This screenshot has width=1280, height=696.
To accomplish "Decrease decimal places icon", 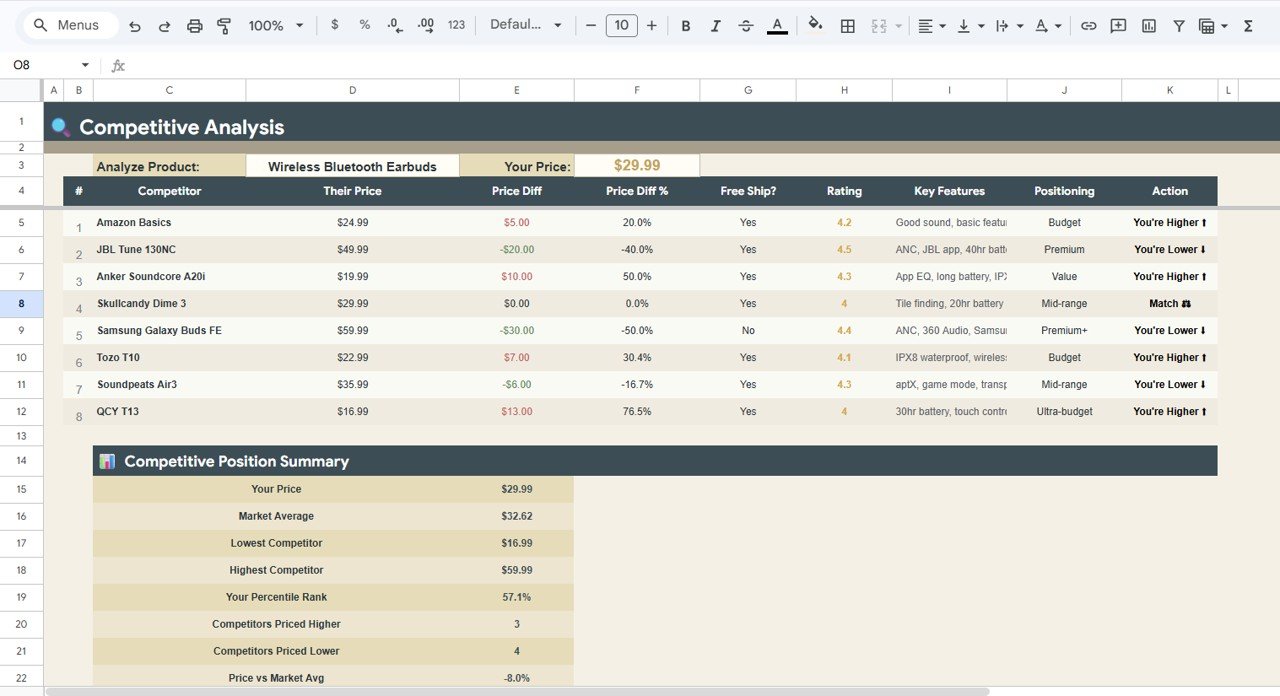I will pos(394,25).
